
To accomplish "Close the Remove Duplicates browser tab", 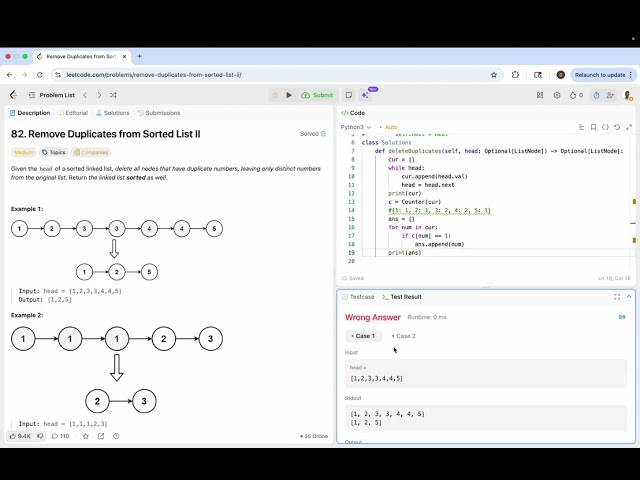I will pyautogui.click(x=124, y=56).
